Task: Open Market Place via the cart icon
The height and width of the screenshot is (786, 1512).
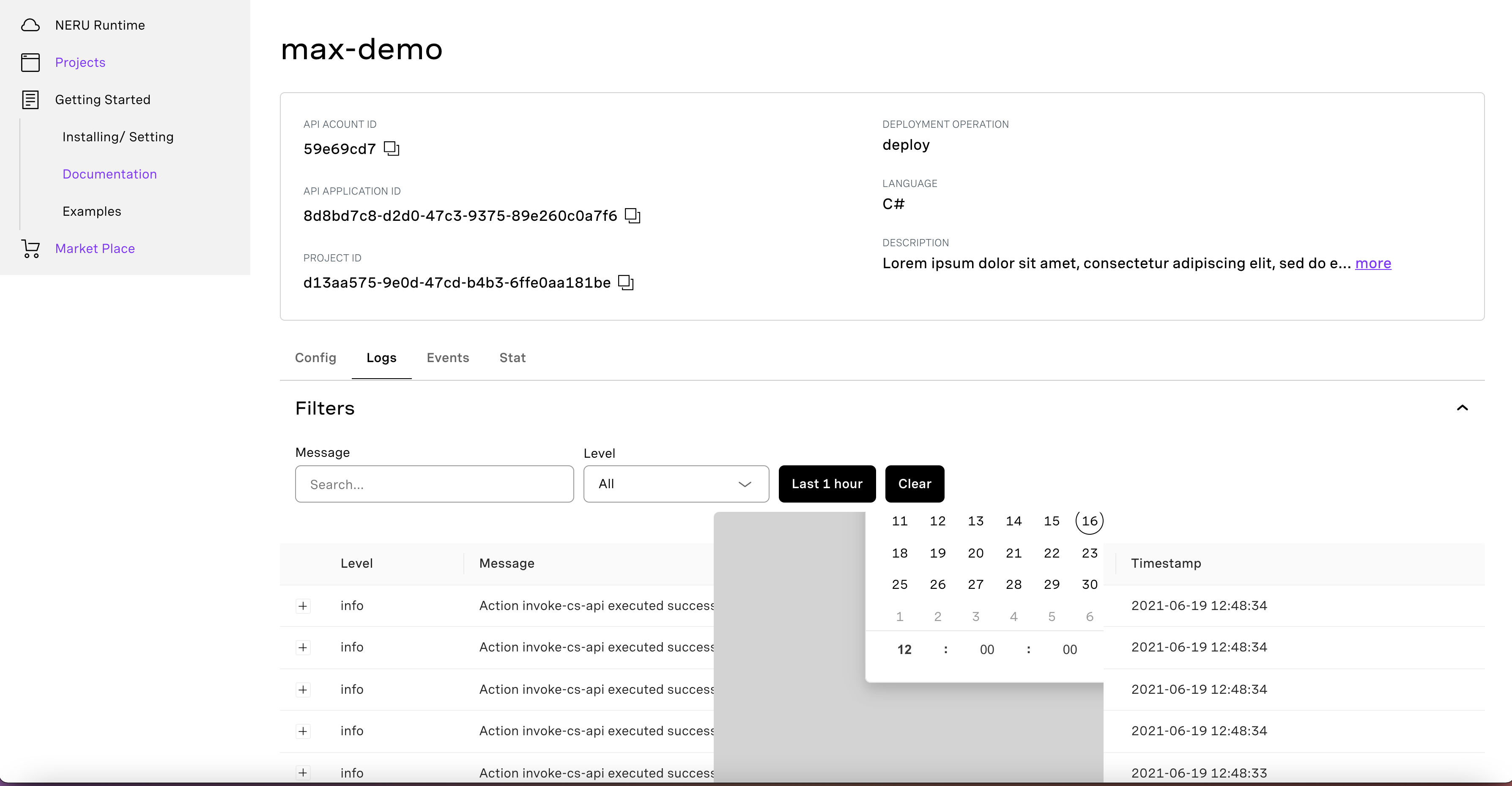Action: [x=30, y=248]
